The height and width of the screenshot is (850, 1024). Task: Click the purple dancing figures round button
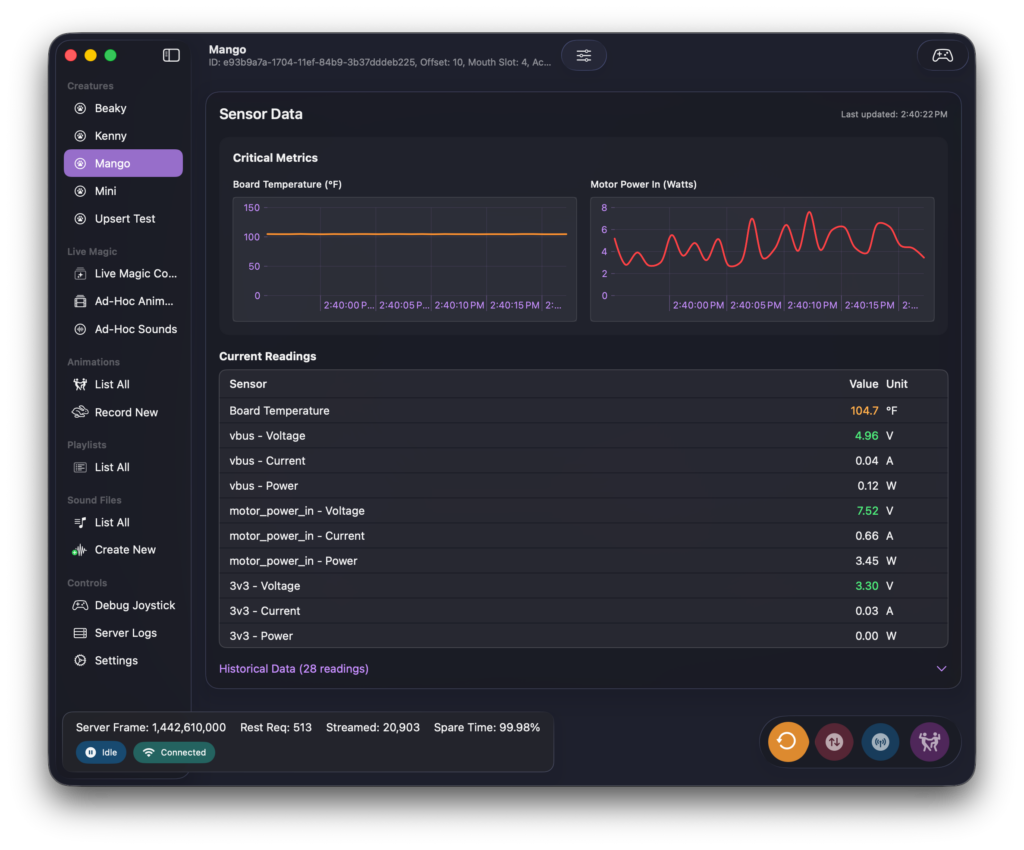pyautogui.click(x=929, y=742)
